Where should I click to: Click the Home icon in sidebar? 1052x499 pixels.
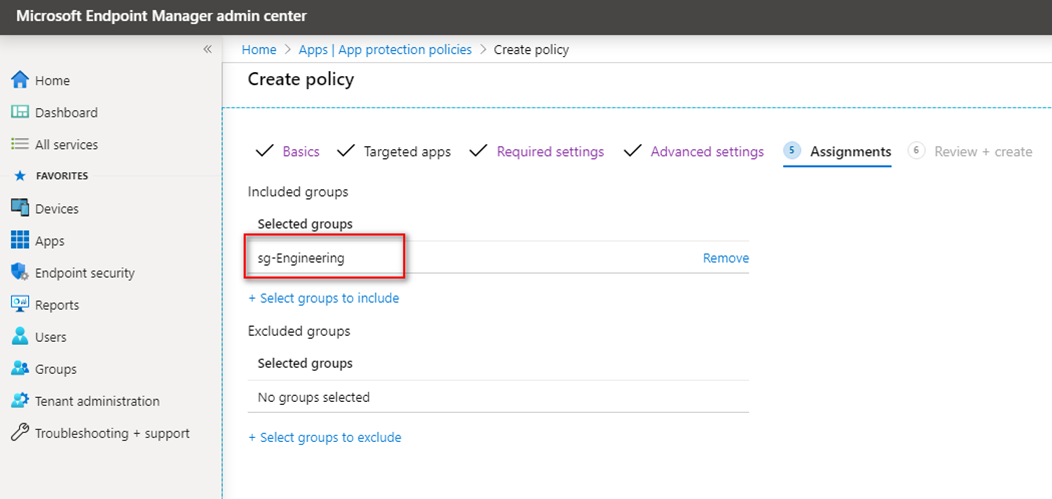pyautogui.click(x=20, y=80)
